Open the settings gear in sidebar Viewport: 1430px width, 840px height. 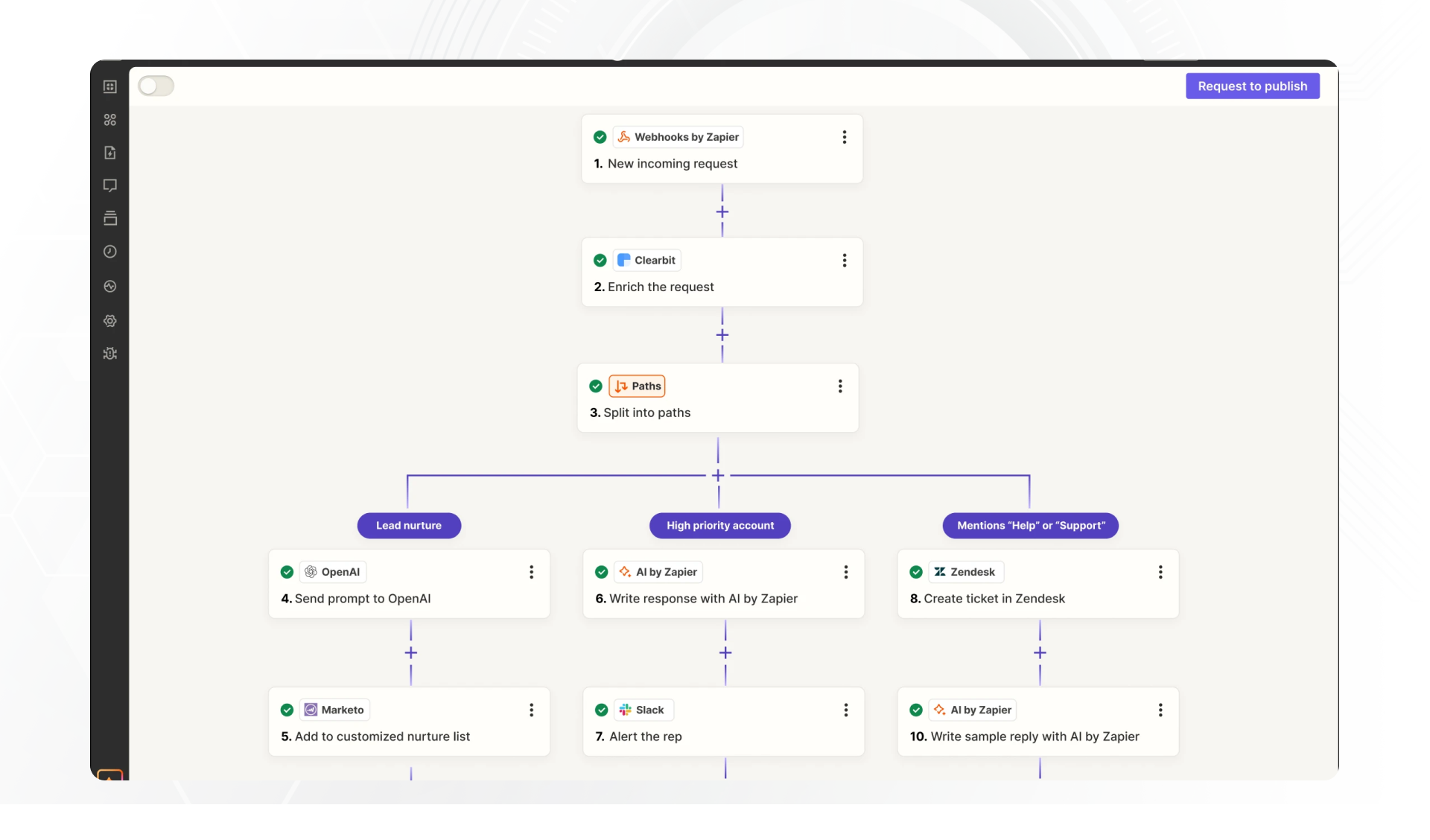click(x=110, y=321)
